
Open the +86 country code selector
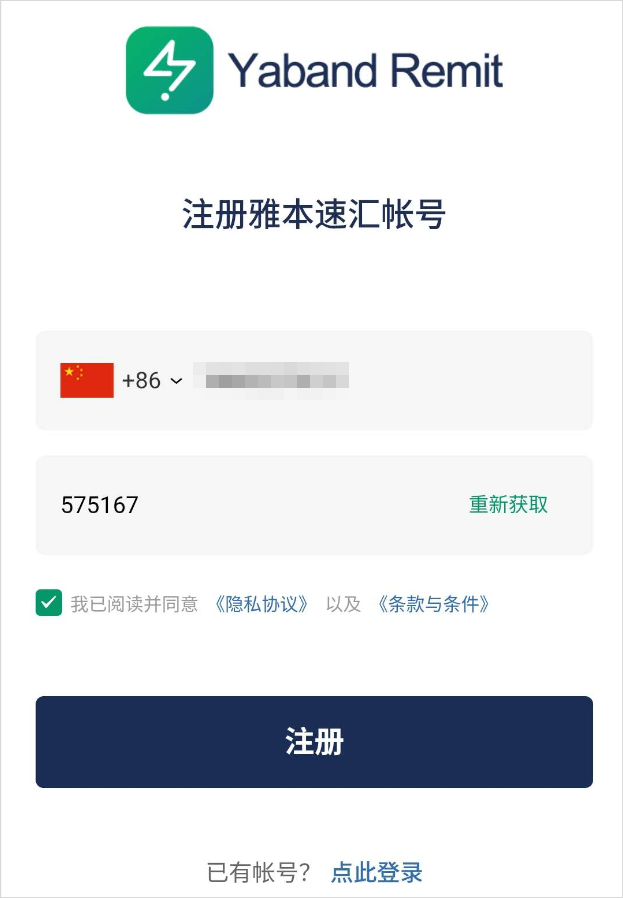[141, 381]
